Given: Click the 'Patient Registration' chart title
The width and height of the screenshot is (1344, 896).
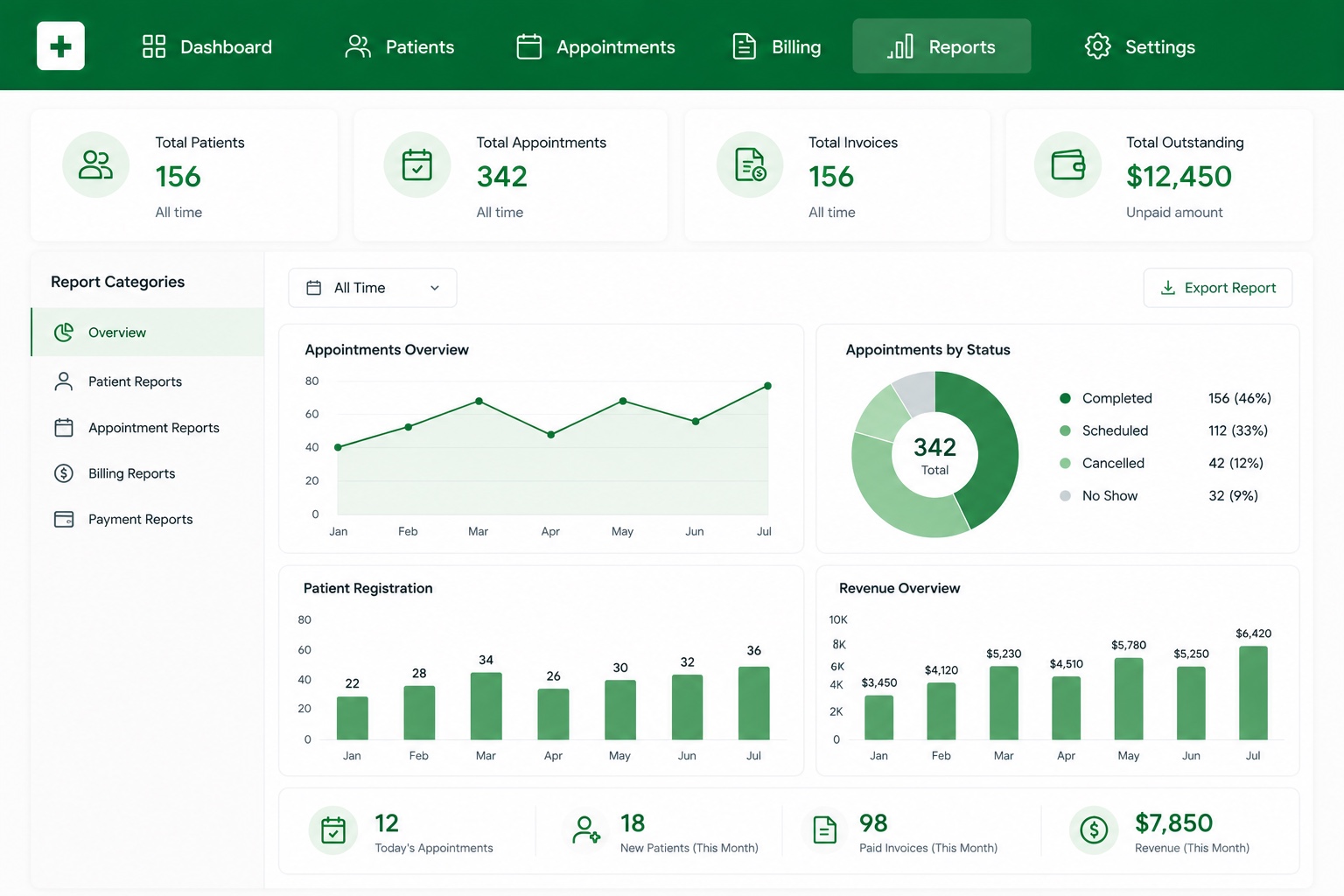Looking at the screenshot, I should tap(367, 588).
